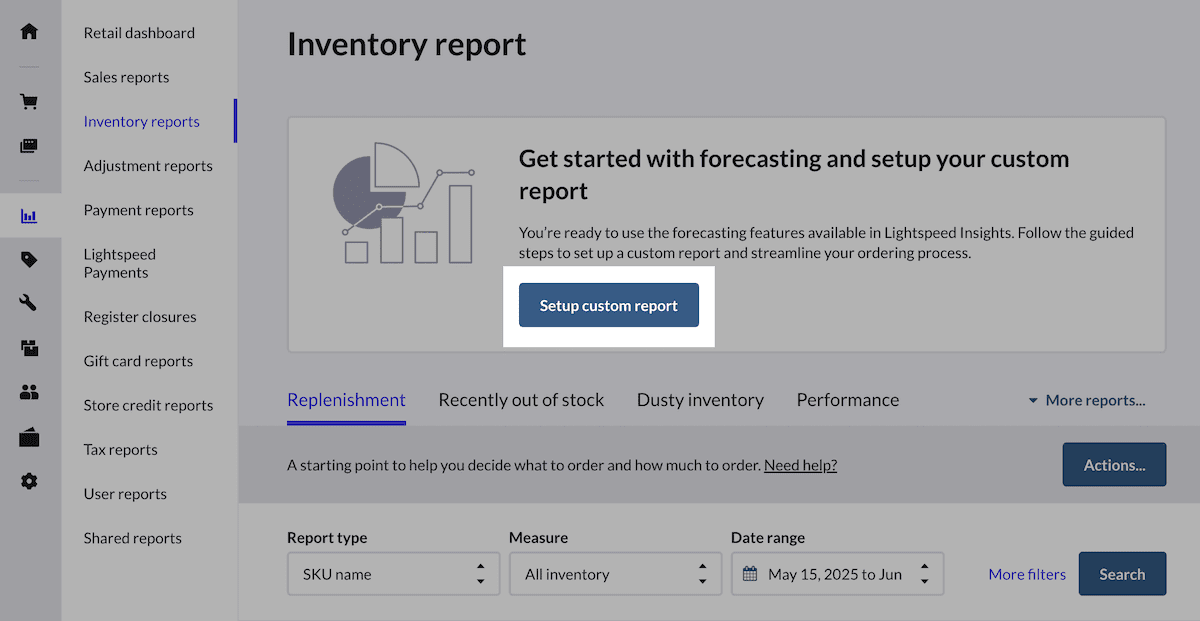Screen dimensions: 1200x621
Task: Open Sales reports in the side menu
Action: [x=126, y=77]
